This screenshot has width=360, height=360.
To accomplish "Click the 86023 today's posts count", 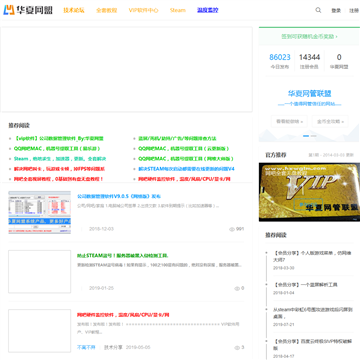I will tap(280, 57).
